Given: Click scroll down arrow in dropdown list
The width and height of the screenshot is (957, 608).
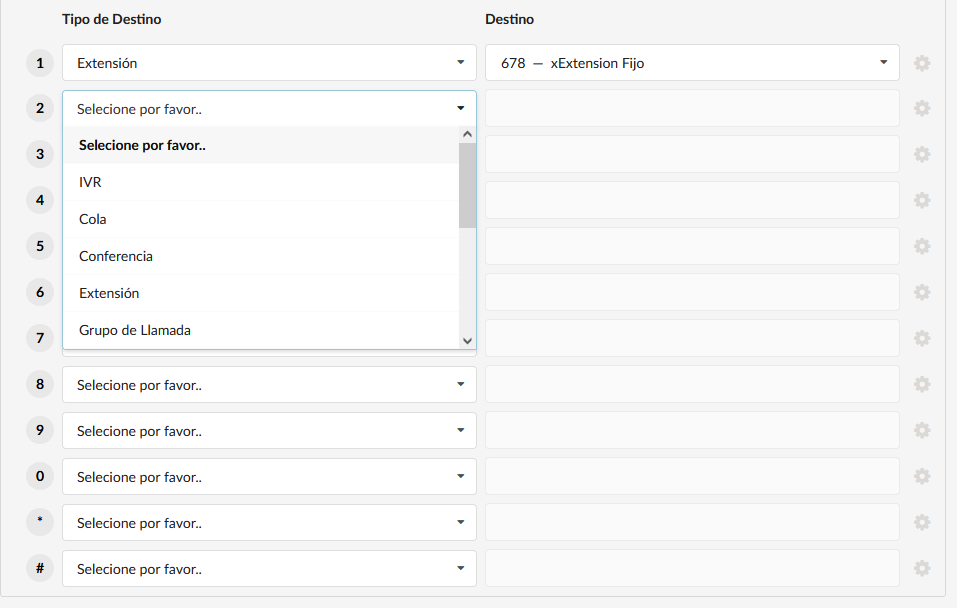Looking at the screenshot, I should tap(468, 341).
